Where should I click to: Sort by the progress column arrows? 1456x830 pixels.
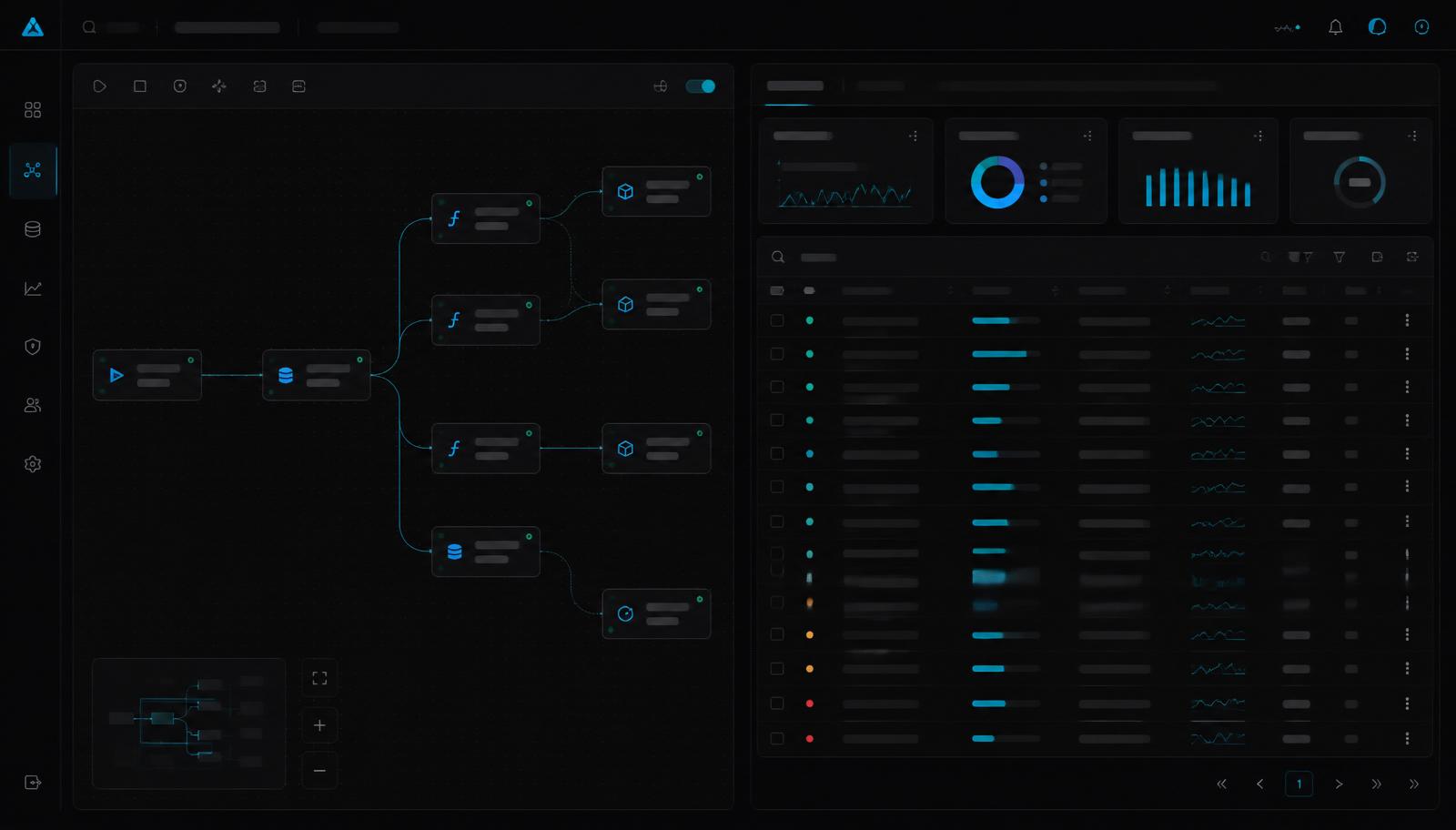pyautogui.click(x=1055, y=290)
